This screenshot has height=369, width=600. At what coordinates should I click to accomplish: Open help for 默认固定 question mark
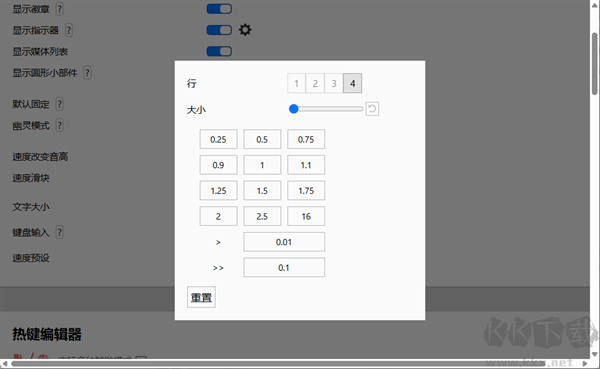pyautogui.click(x=59, y=104)
